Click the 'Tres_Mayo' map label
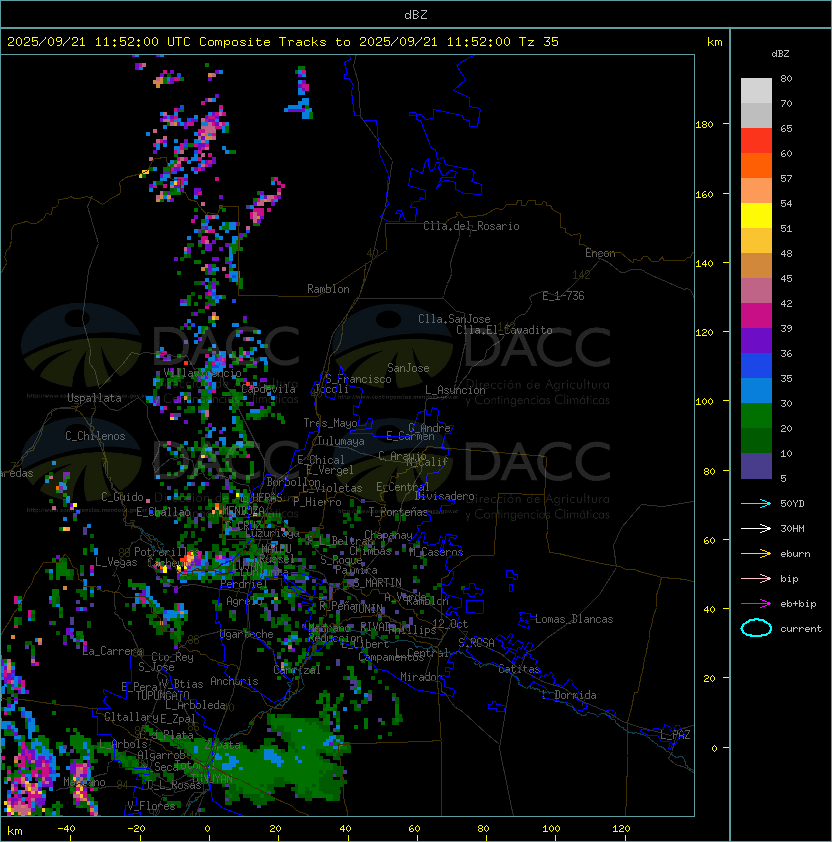 pyautogui.click(x=330, y=423)
